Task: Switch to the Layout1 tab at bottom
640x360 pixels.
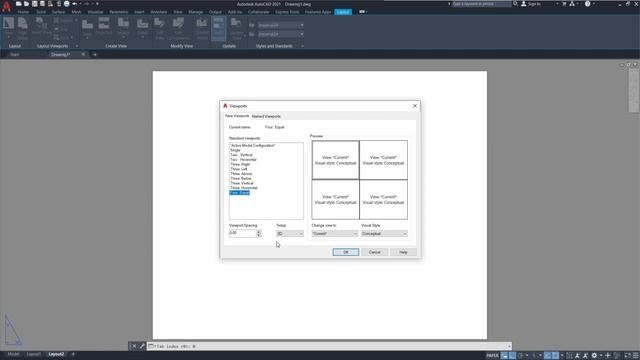Action: click(x=33, y=354)
